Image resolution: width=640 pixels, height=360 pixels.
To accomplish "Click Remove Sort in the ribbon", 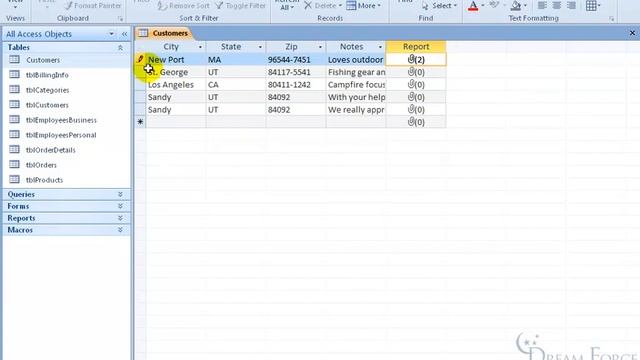I will tap(184, 6).
